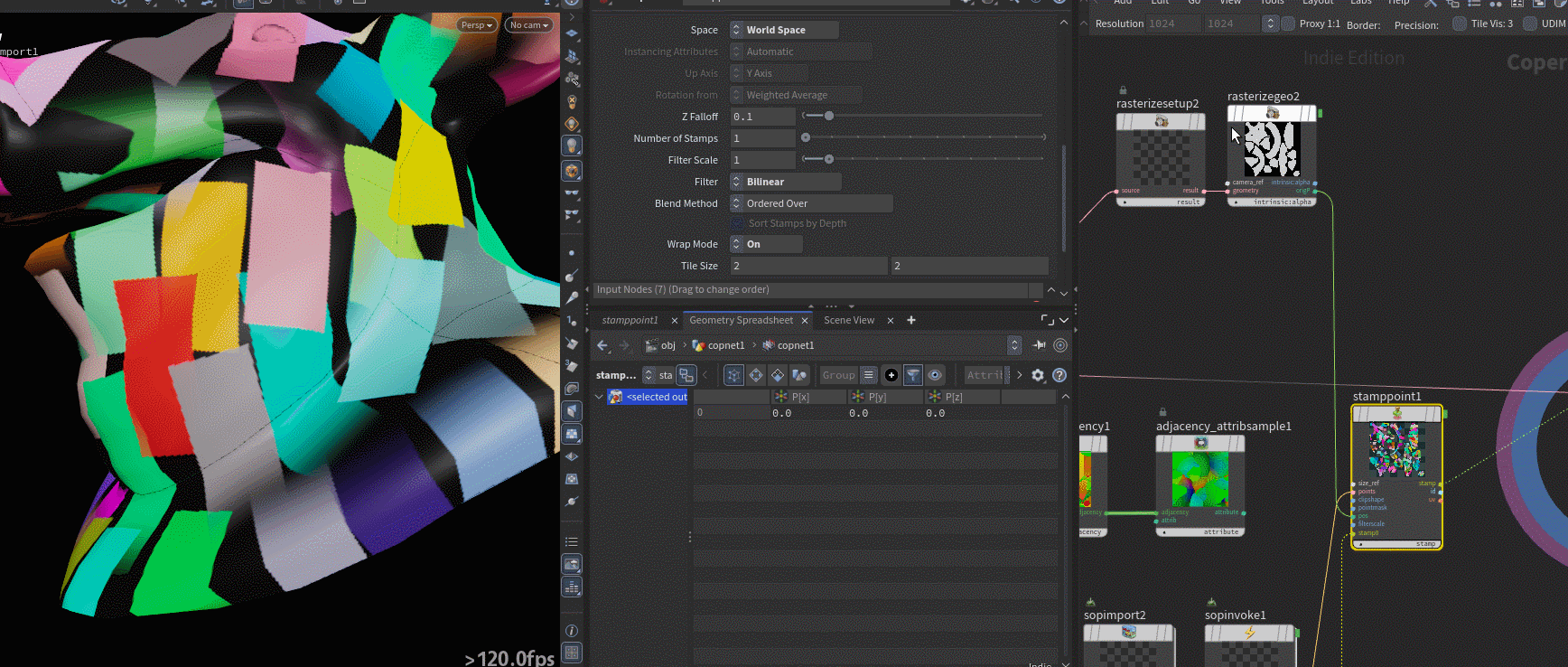Select the adjacency_attribsample1 node thumbnail
The width and height of the screenshot is (1568, 667).
tap(1200, 479)
